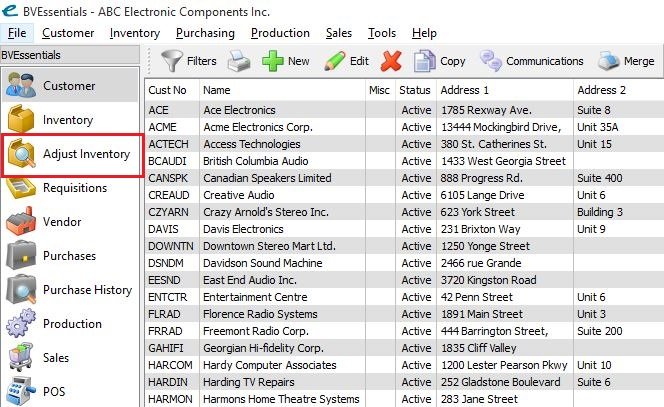Open the Tools menu
This screenshot has height=407, width=664.
382,33
